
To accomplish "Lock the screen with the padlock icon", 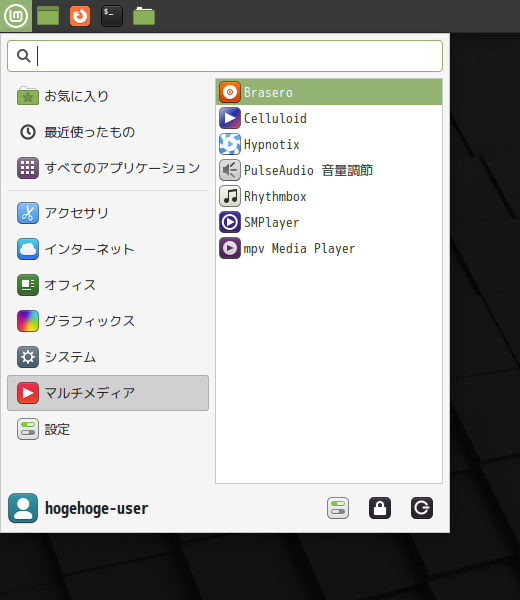I will click(x=380, y=508).
